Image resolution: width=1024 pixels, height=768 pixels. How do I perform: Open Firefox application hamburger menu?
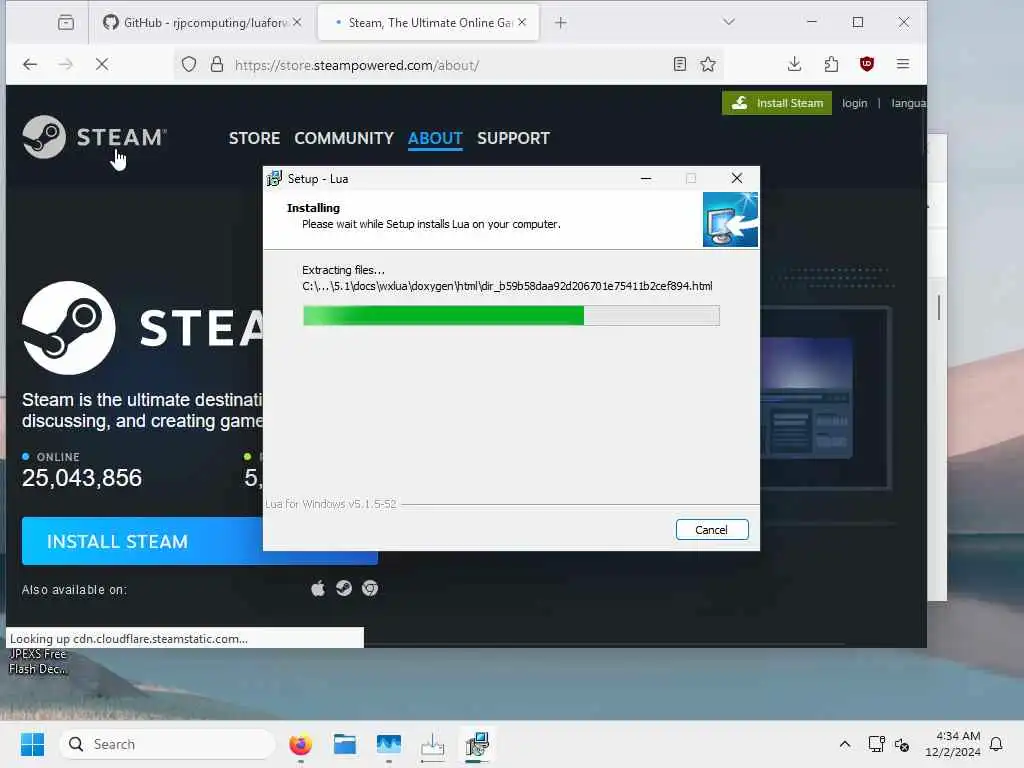[903, 64]
